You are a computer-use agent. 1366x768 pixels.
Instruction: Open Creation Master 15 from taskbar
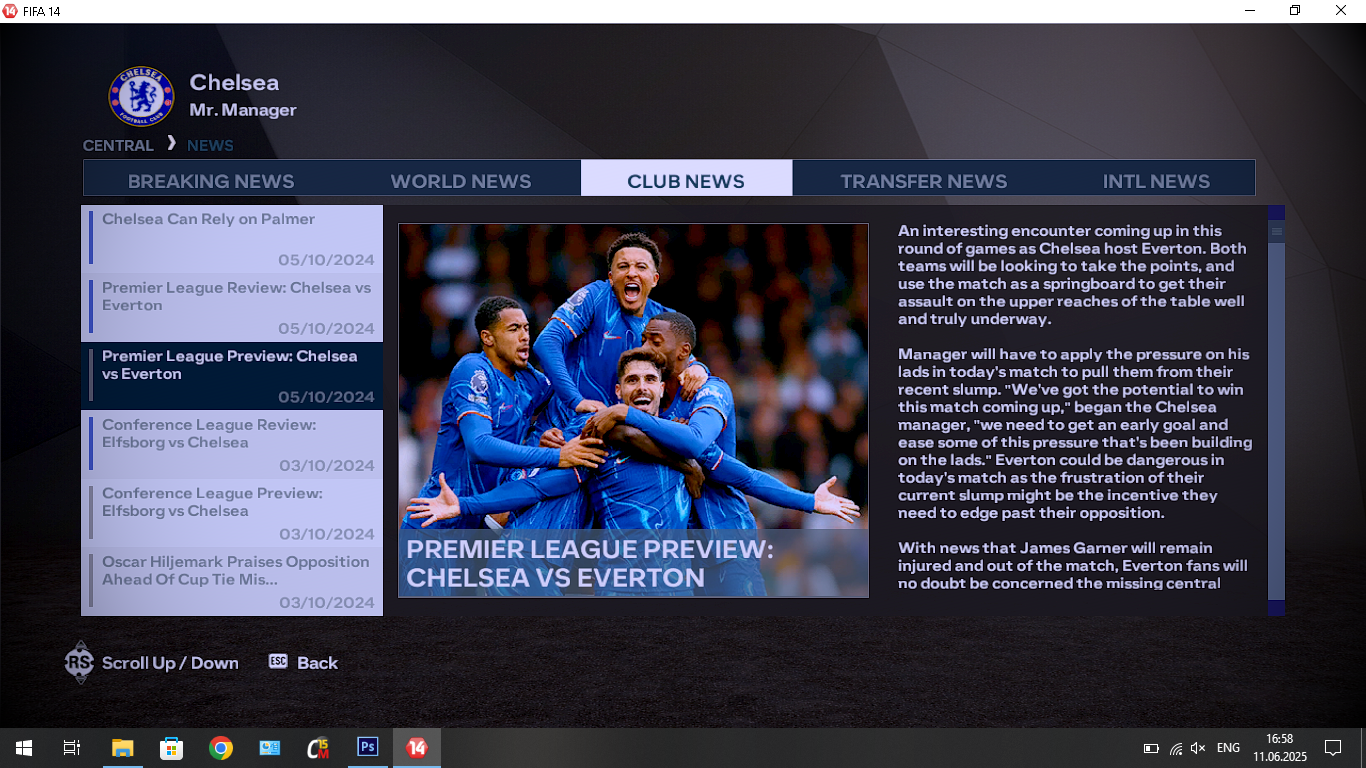tap(319, 748)
